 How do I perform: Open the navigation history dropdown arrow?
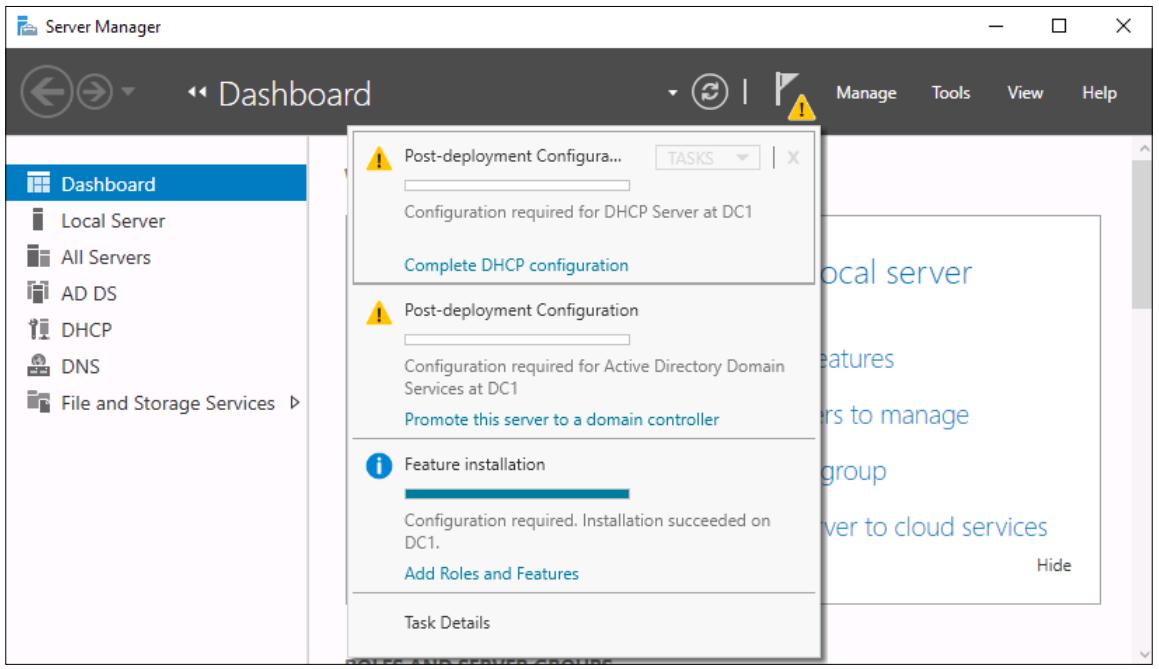pyautogui.click(x=128, y=92)
